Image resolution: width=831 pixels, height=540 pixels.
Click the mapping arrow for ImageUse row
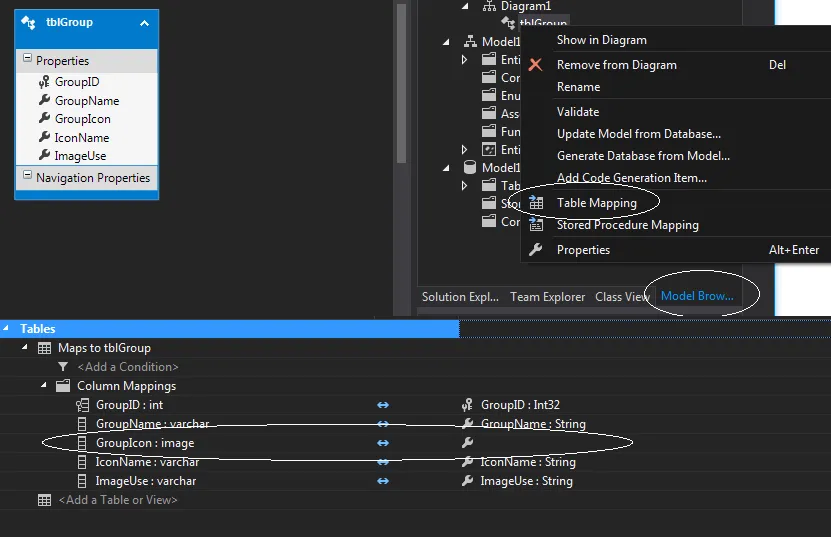(x=383, y=481)
